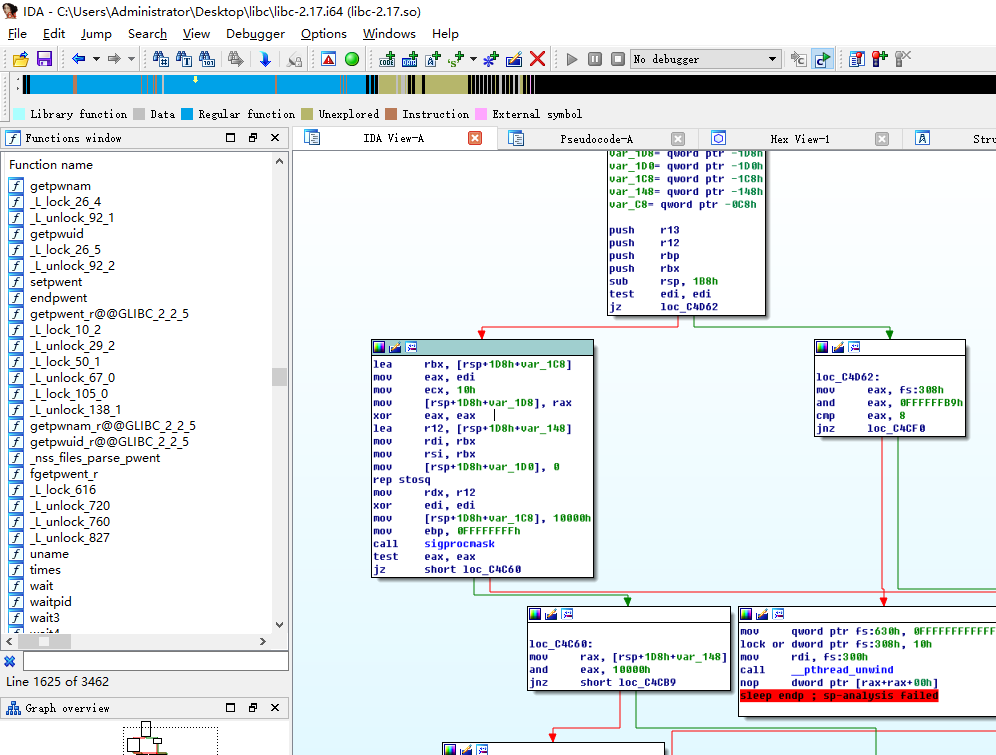Click the blue down-arrow jump icon
The image size is (996, 755).
(x=265, y=59)
